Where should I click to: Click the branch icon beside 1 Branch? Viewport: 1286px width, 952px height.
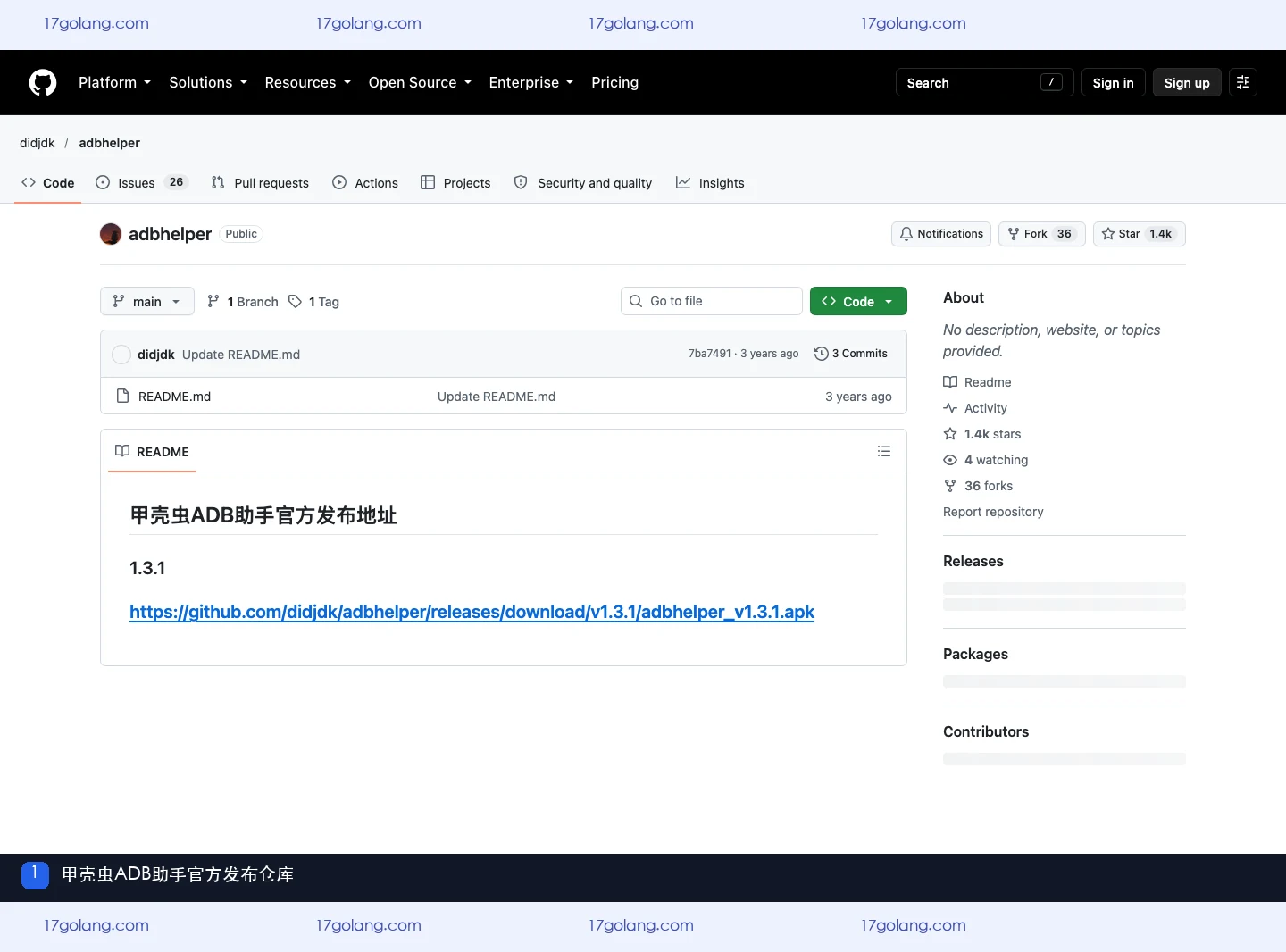213,302
